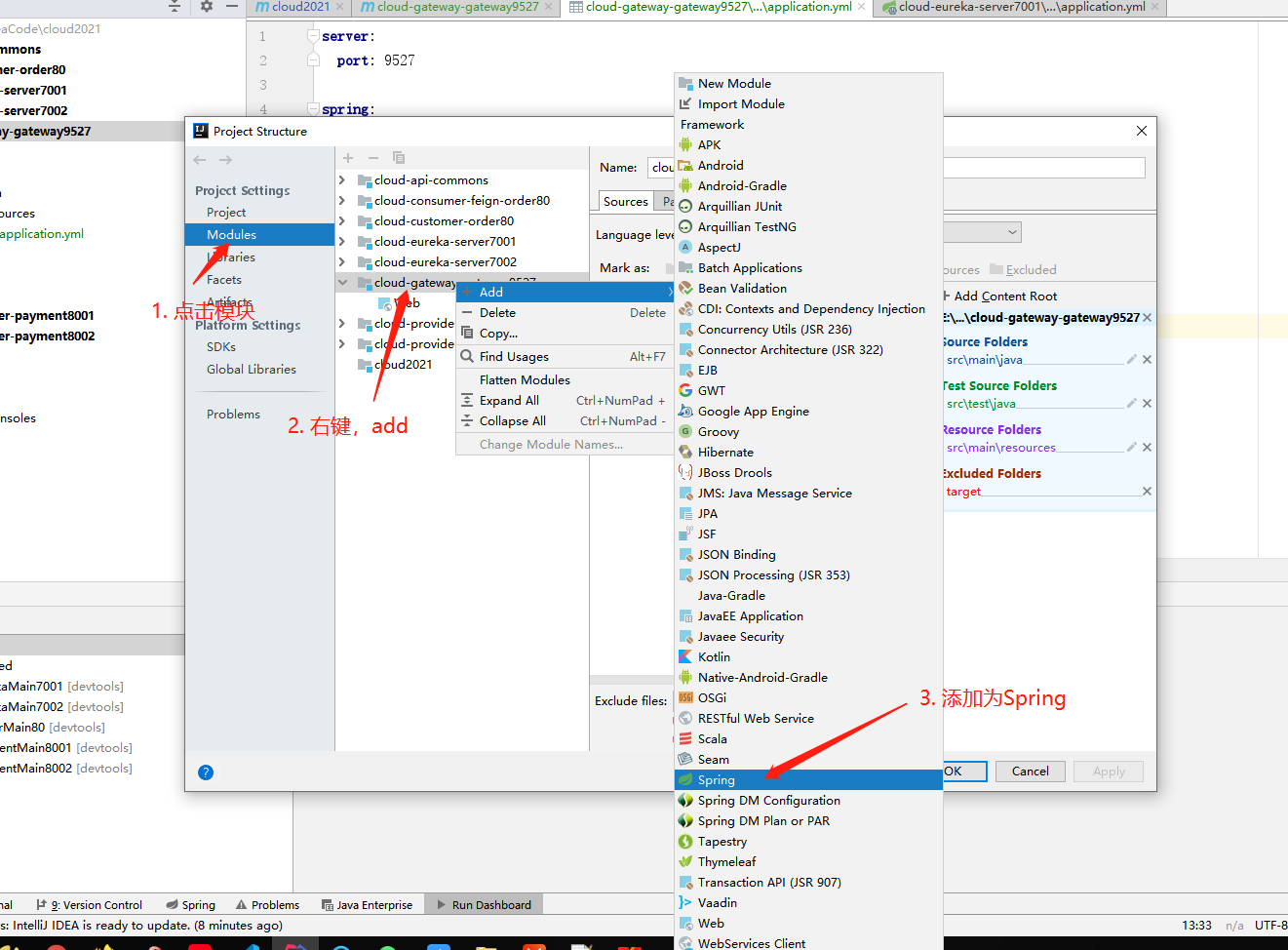Viewport: 1288px width, 950px height.
Task: Click the Hibernate framework icon
Action: 685,453
